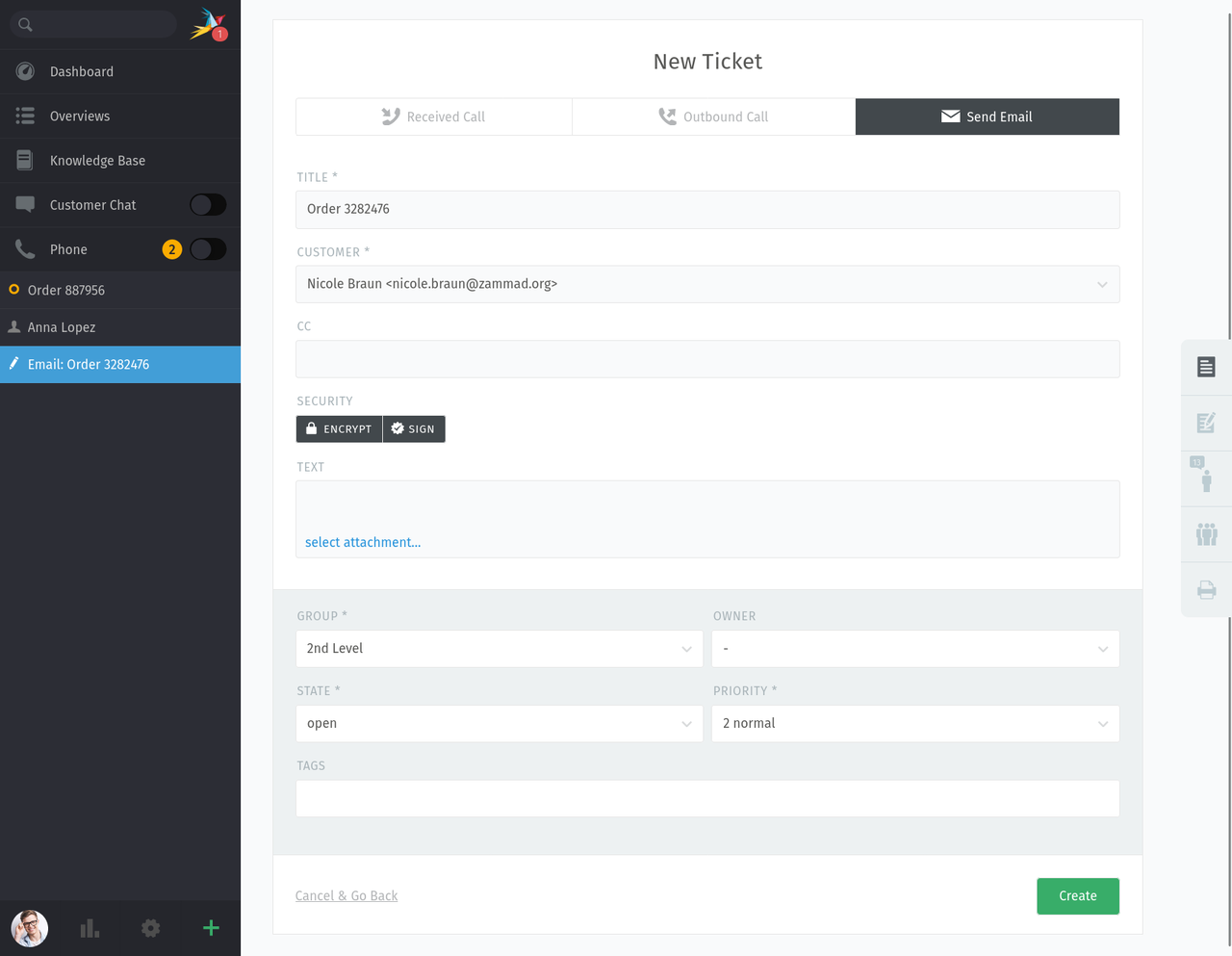Open the reporting statistics icon
Viewport: 1232px width, 956px height.
(89, 928)
